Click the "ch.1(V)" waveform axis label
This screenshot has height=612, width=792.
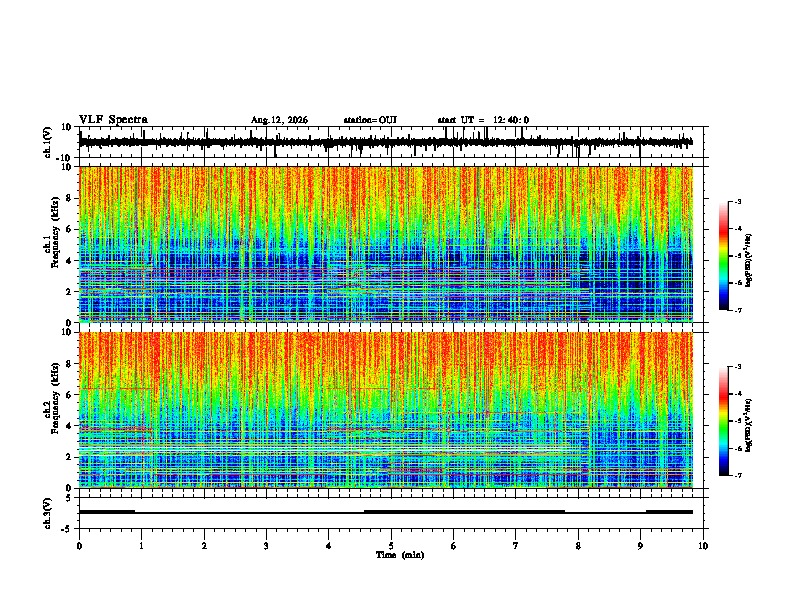click(x=48, y=142)
